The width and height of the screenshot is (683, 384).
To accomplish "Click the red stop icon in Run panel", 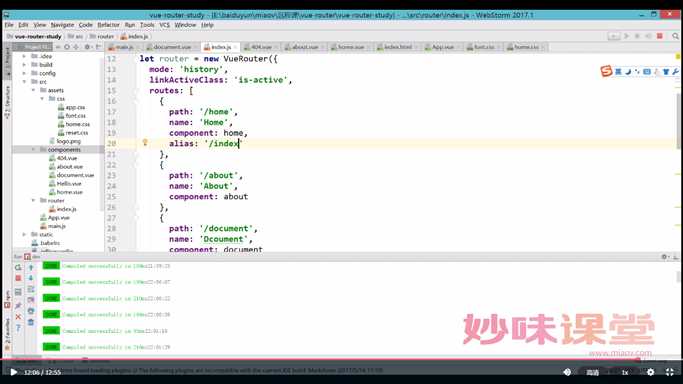I will click(x=18, y=278).
